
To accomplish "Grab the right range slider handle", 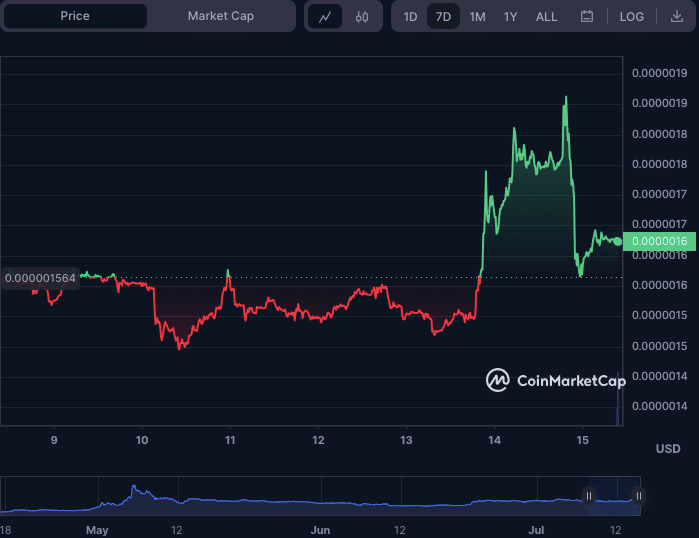I will pos(638,495).
